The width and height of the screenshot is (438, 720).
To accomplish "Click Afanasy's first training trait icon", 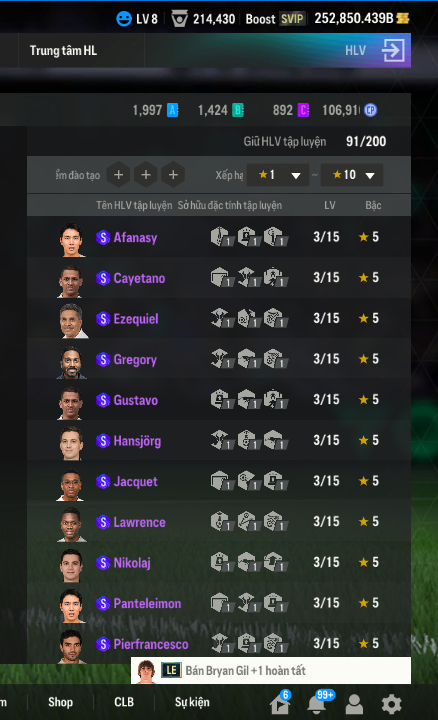I will pyautogui.click(x=222, y=237).
